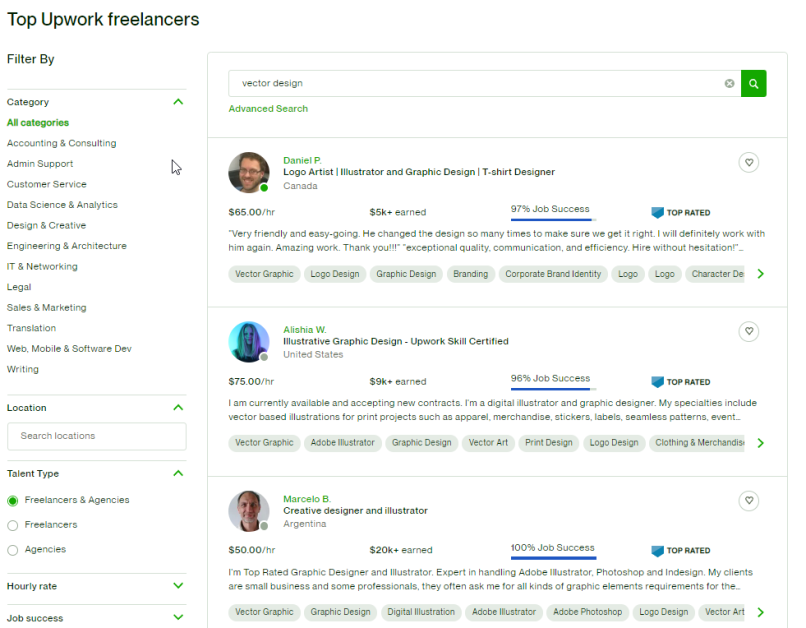
Task: Open Daniel P.'s profile name link
Action: 302,160
